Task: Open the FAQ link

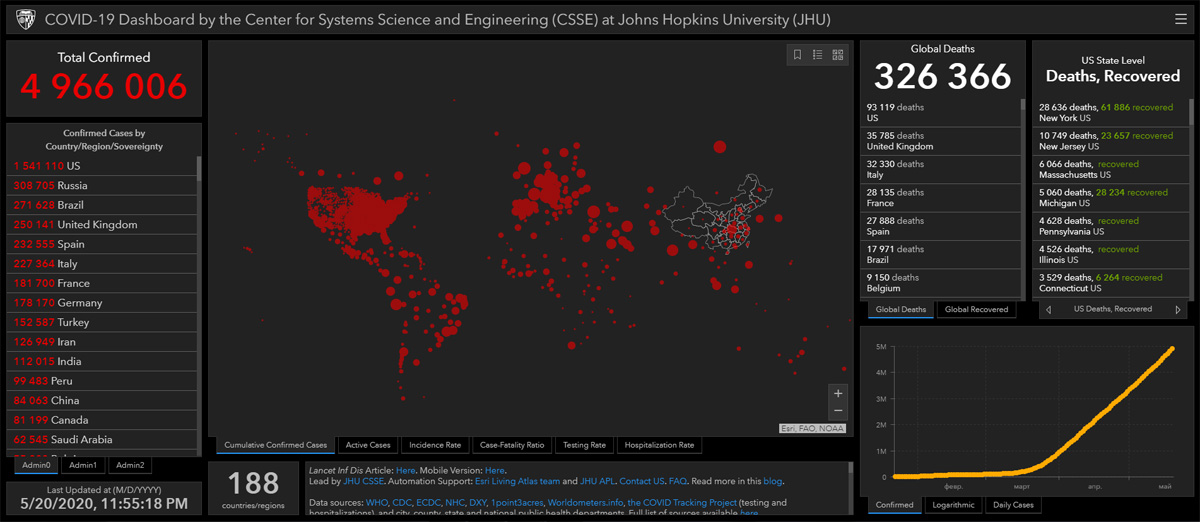Action: pos(678,482)
